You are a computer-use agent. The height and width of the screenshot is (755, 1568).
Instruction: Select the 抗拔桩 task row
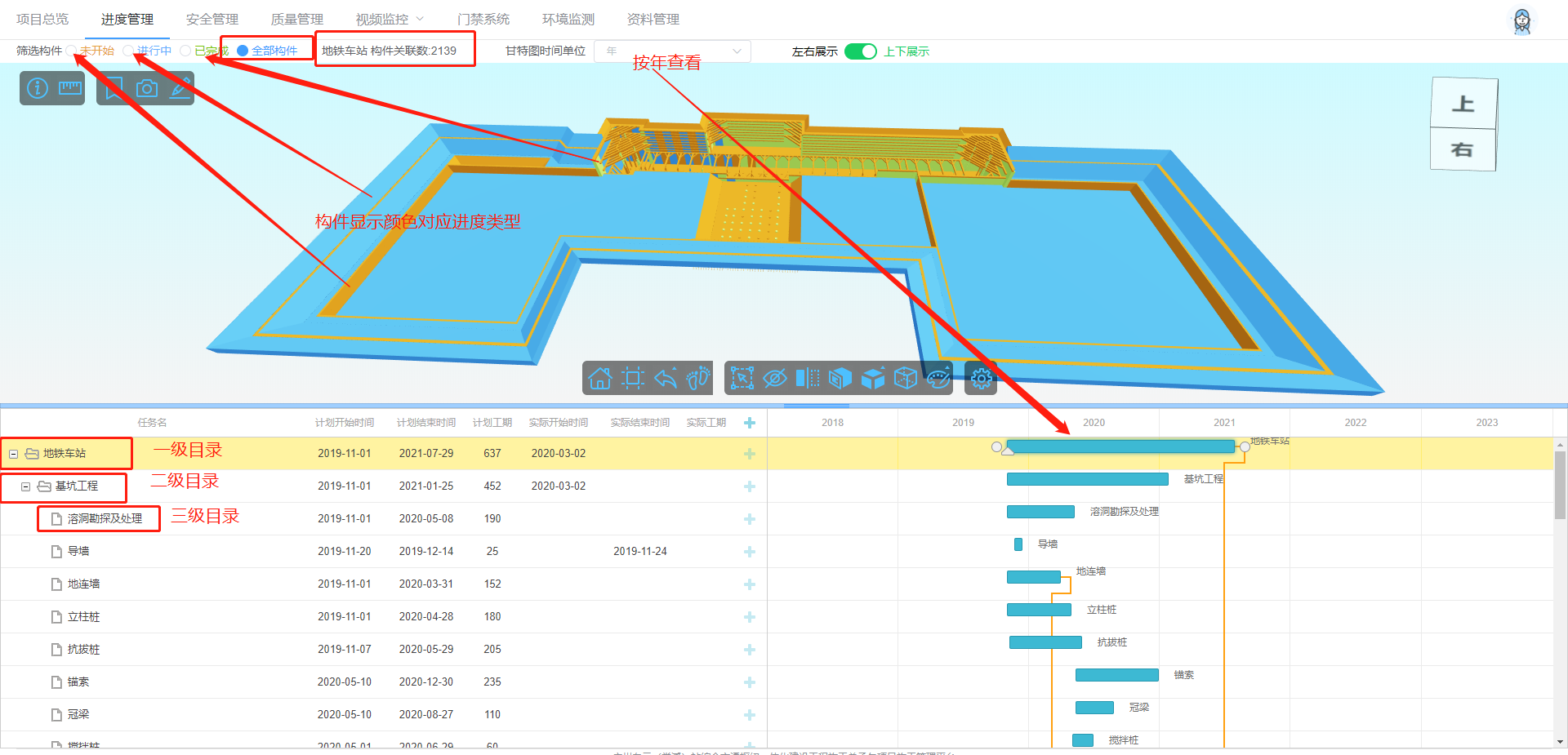click(384, 650)
